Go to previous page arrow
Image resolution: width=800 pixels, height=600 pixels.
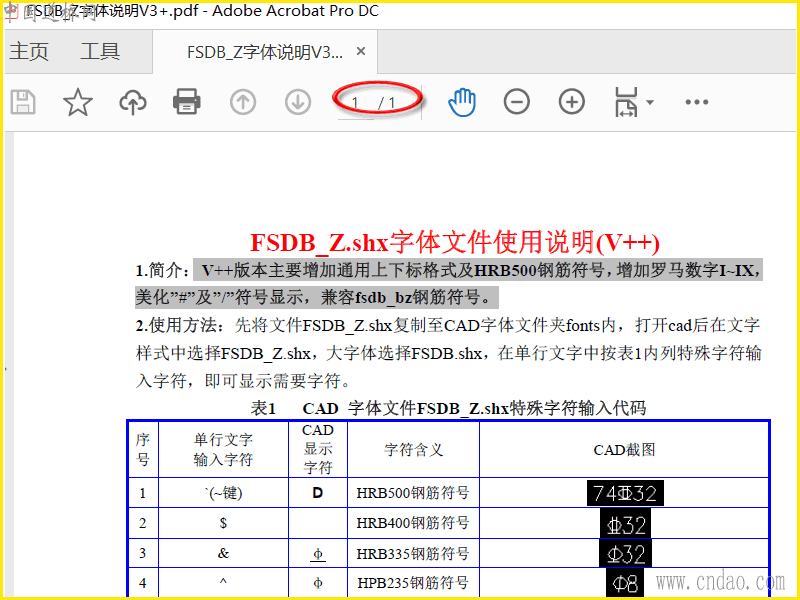click(x=243, y=102)
